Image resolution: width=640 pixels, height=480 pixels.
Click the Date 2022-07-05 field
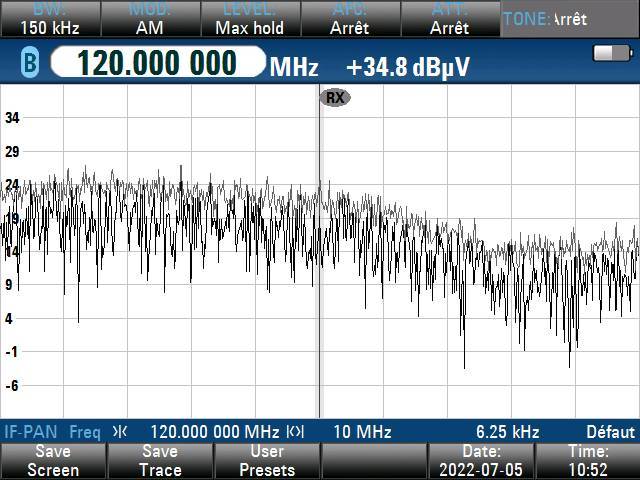[x=481, y=461]
